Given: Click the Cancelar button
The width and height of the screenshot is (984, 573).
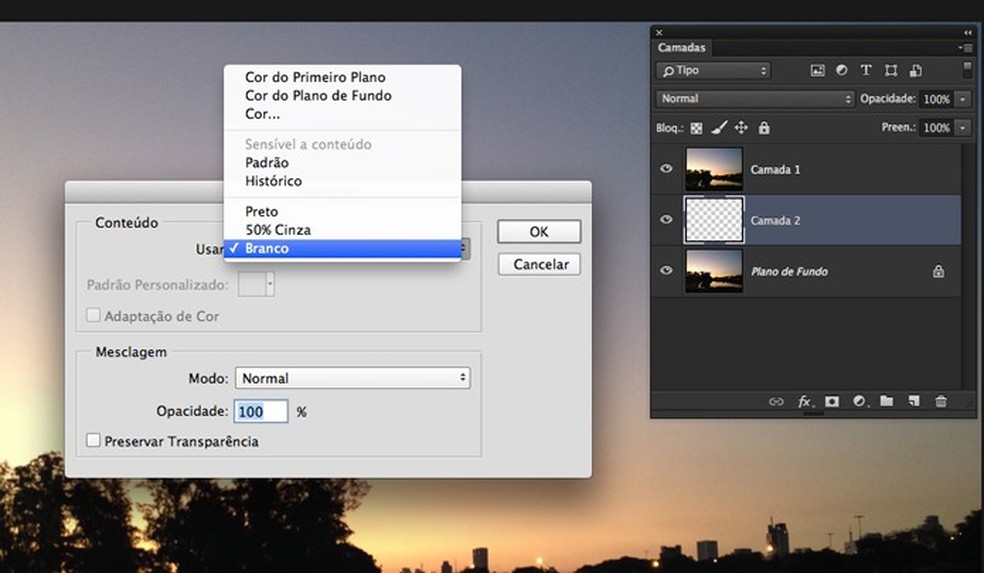Looking at the screenshot, I should click(540, 264).
